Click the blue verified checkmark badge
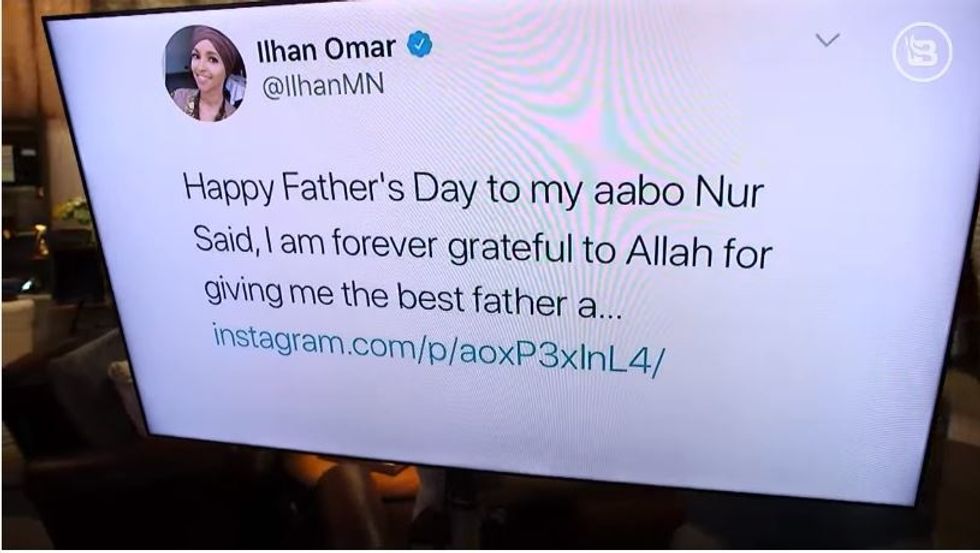Viewport: 980px width, 553px height. pyautogui.click(x=421, y=46)
